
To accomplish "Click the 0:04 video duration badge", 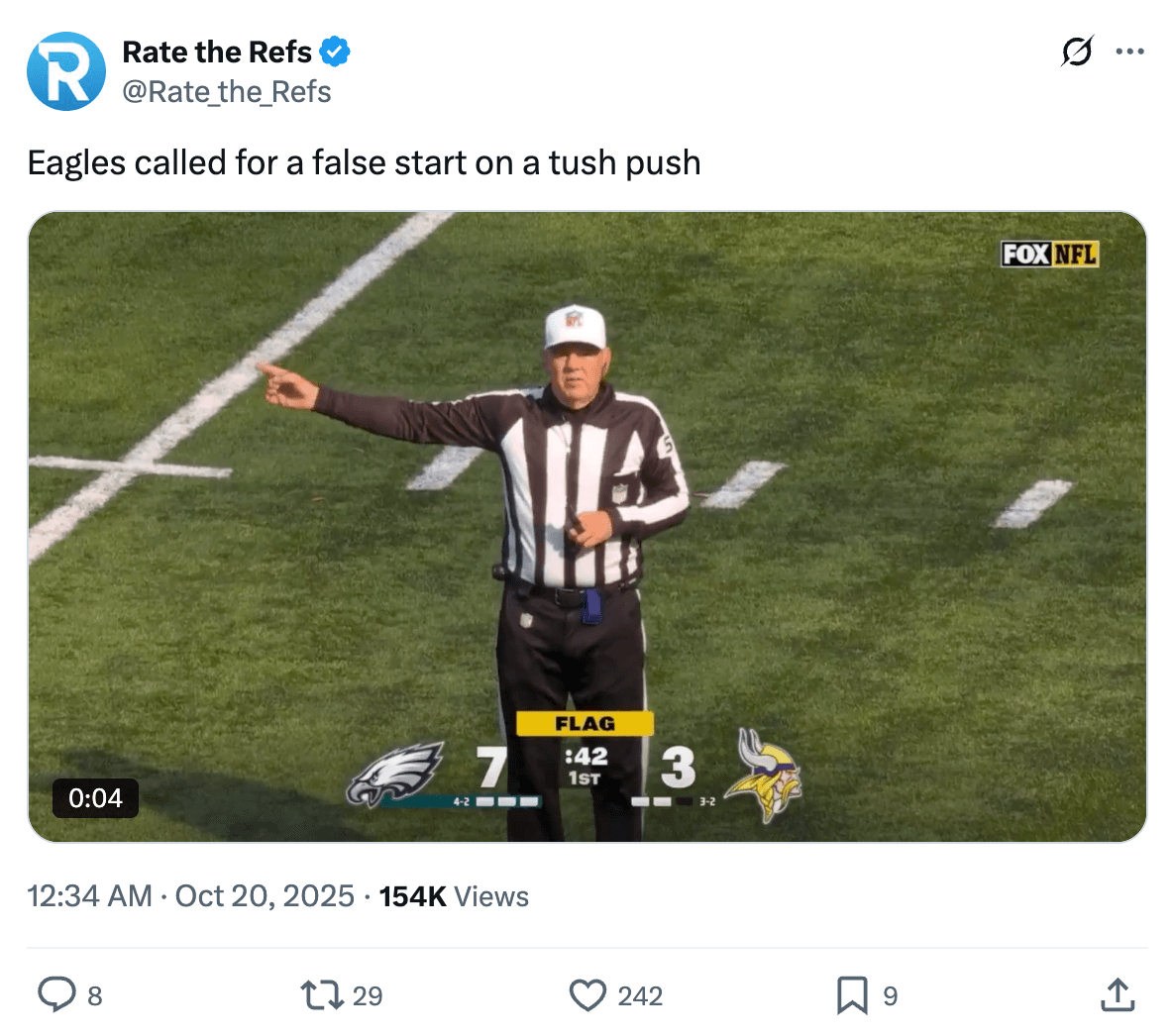I will tap(95, 797).
